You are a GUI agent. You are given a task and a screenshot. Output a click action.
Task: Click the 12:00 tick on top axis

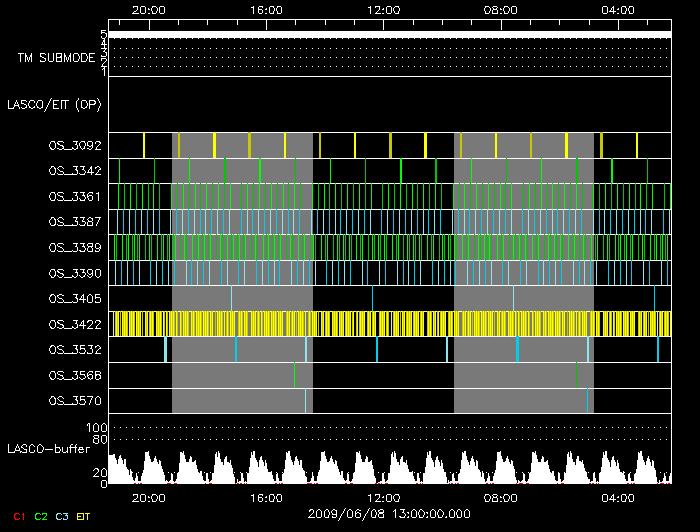point(383,10)
